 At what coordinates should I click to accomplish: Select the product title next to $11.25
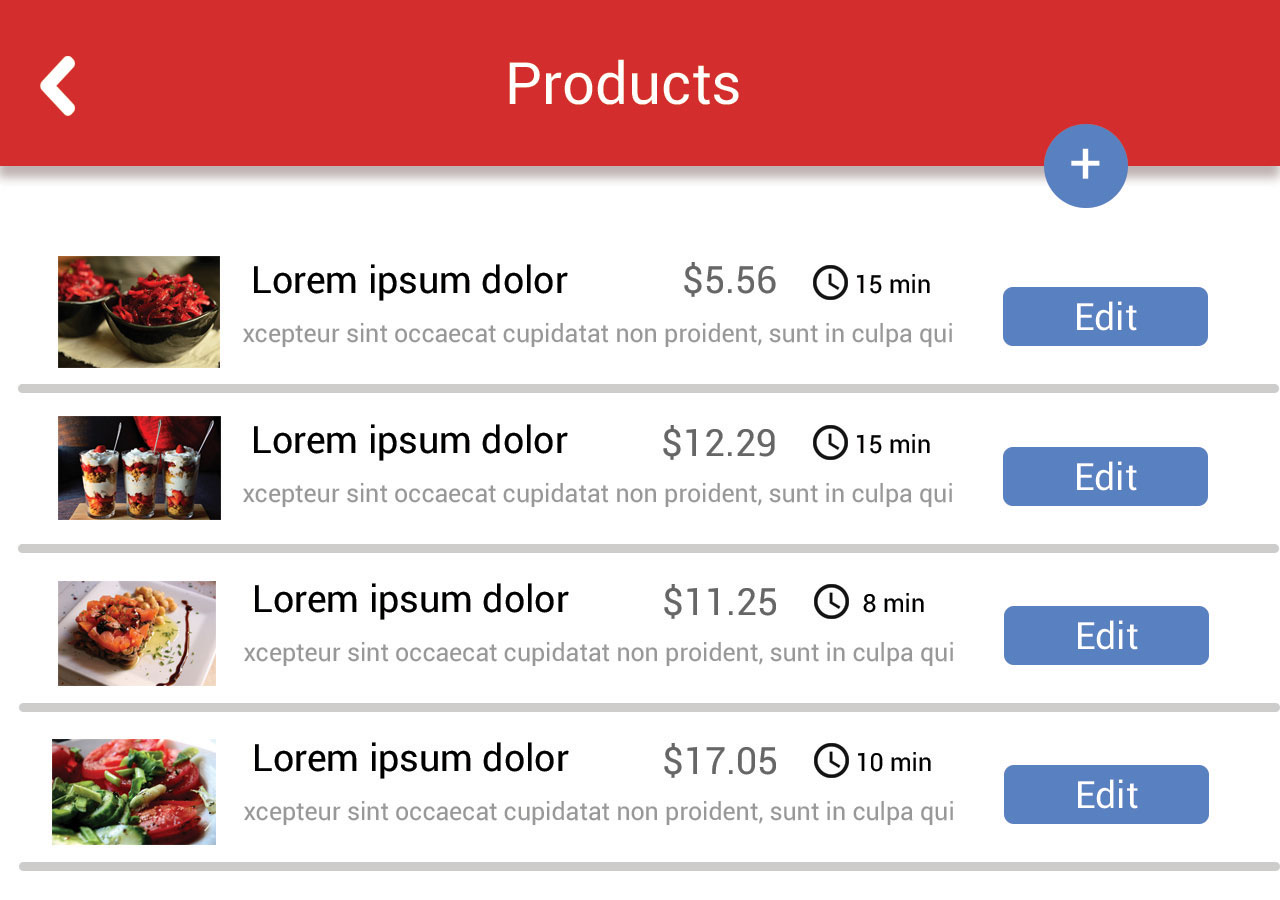tap(410, 600)
